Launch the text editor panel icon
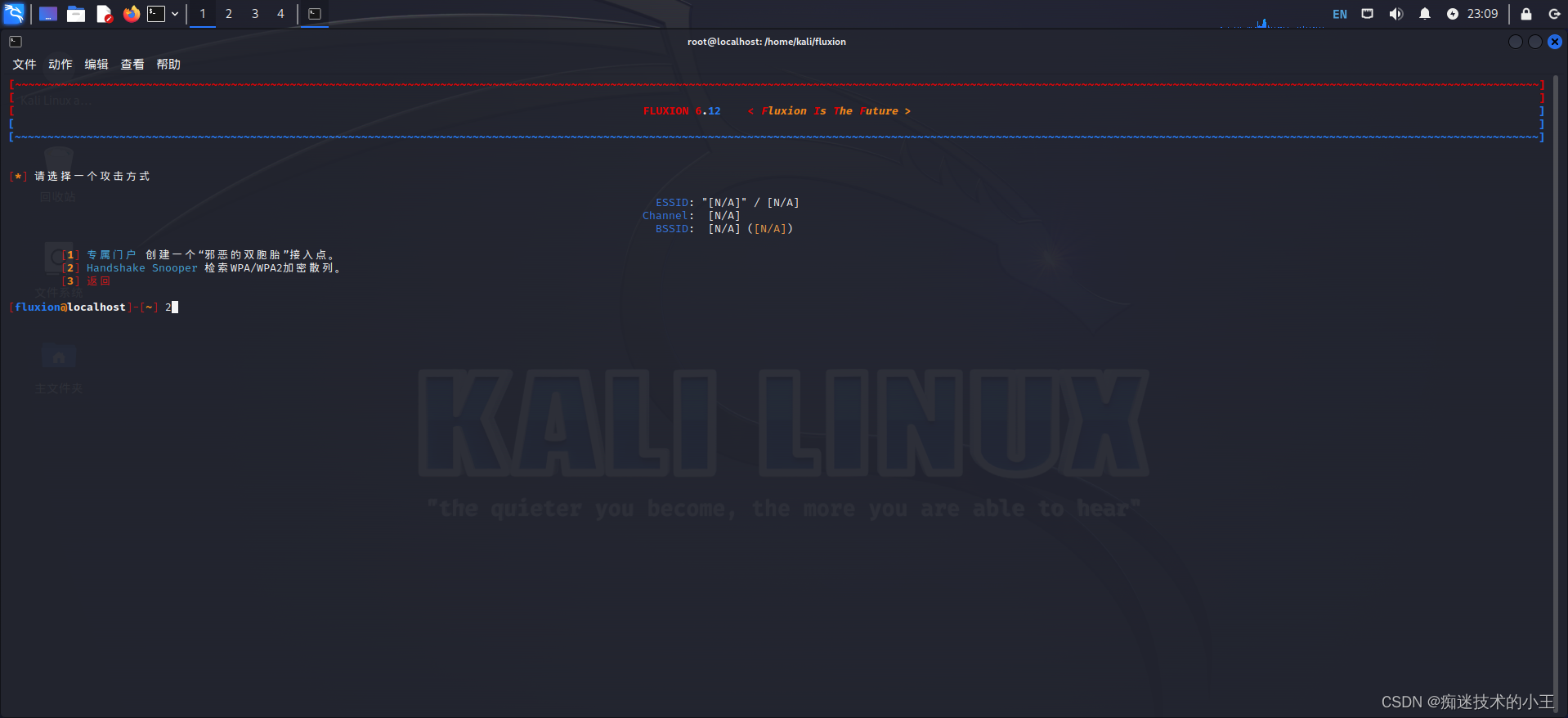The width and height of the screenshot is (1568, 718). 104,14
